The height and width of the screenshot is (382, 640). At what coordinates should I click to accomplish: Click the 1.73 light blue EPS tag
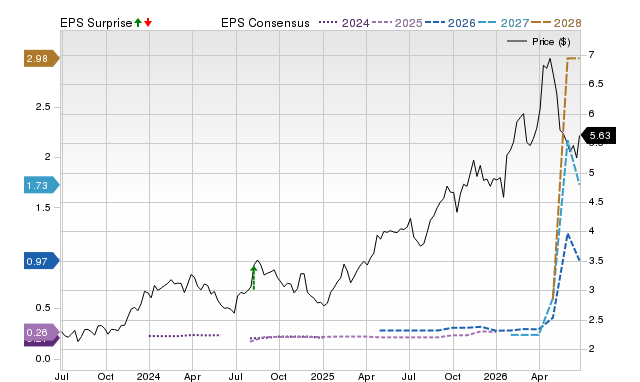[x=42, y=186]
